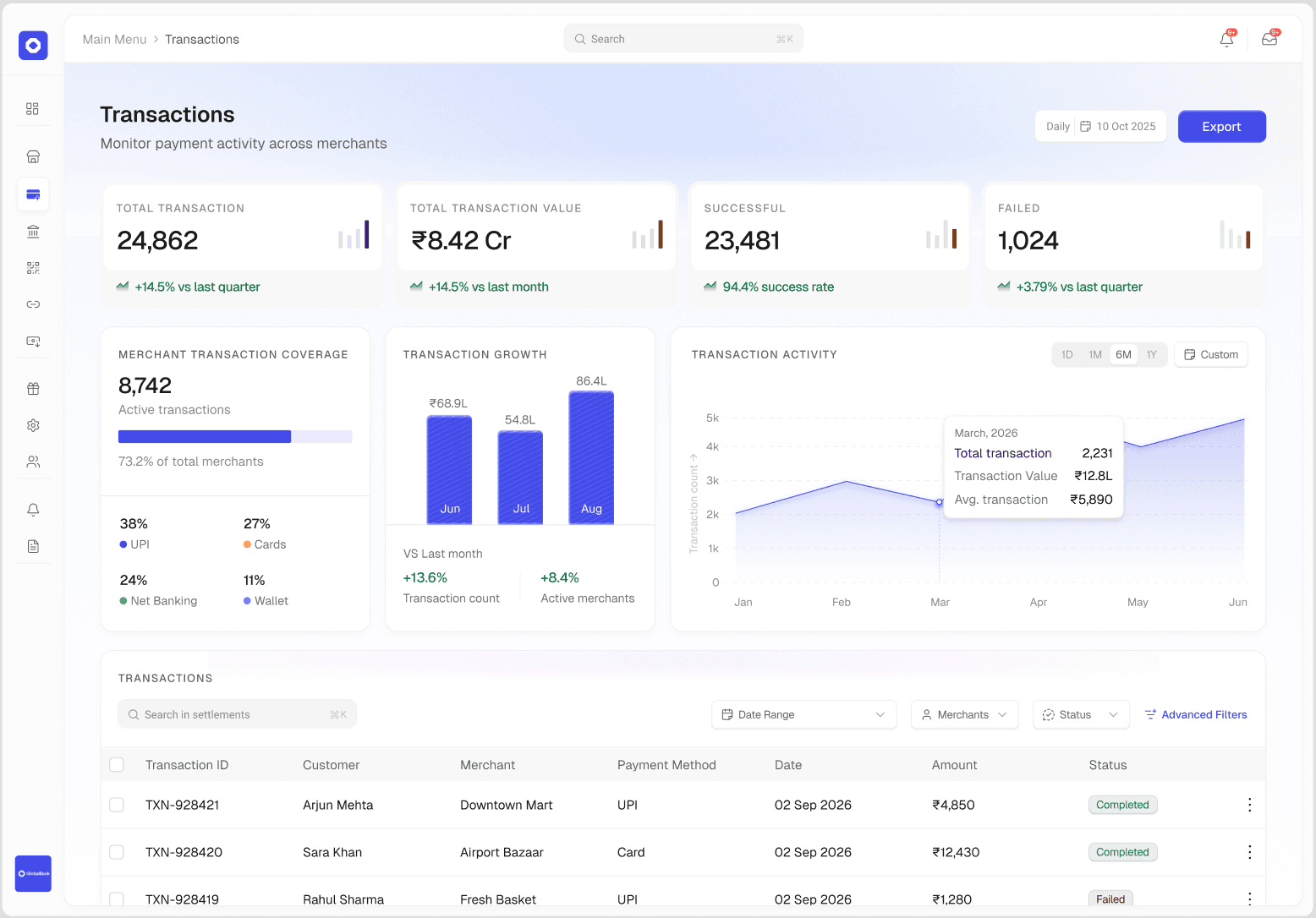Open Advanced Filters link

1196,714
